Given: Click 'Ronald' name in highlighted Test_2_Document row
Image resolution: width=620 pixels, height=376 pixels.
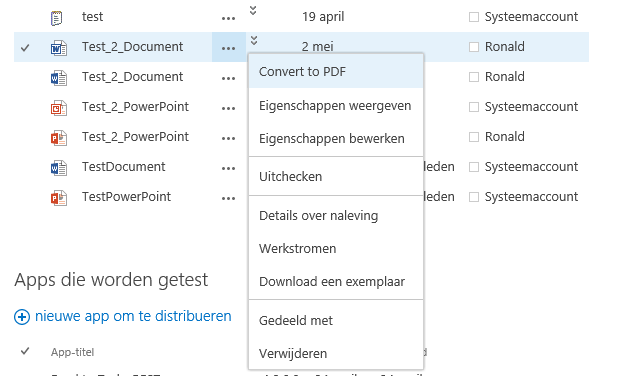Looking at the screenshot, I should [x=505, y=47].
